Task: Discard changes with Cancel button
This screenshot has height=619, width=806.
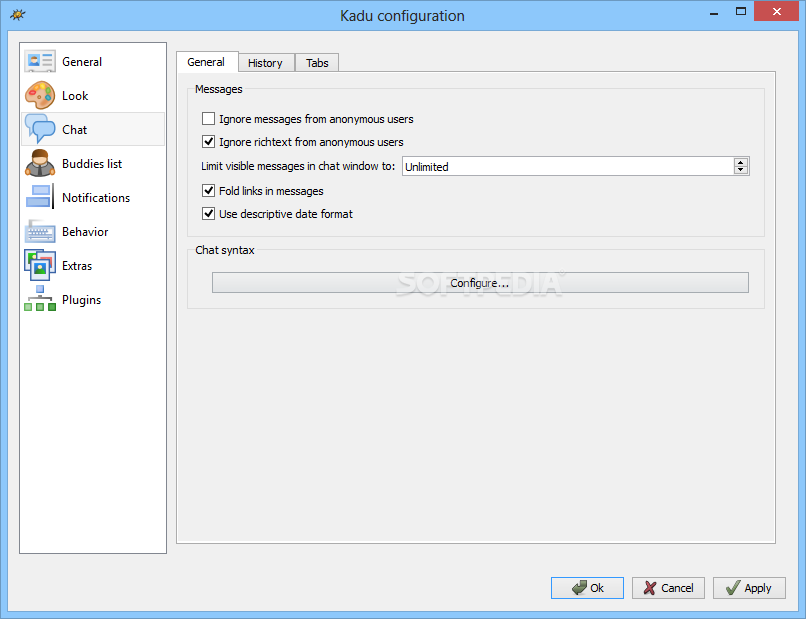Action: point(668,588)
